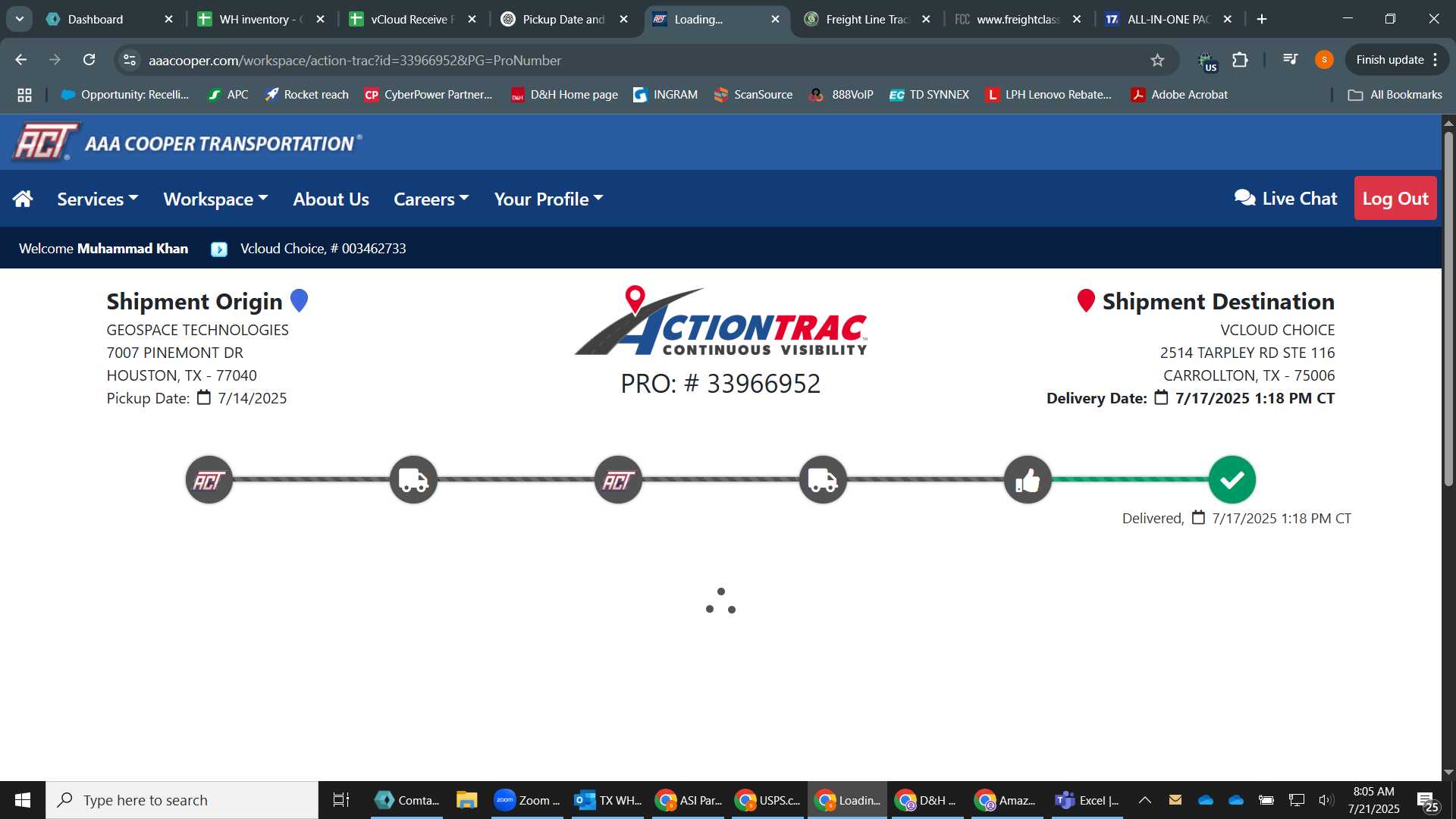
Task: Click the Pickup Date calendar icon
Action: point(204,397)
